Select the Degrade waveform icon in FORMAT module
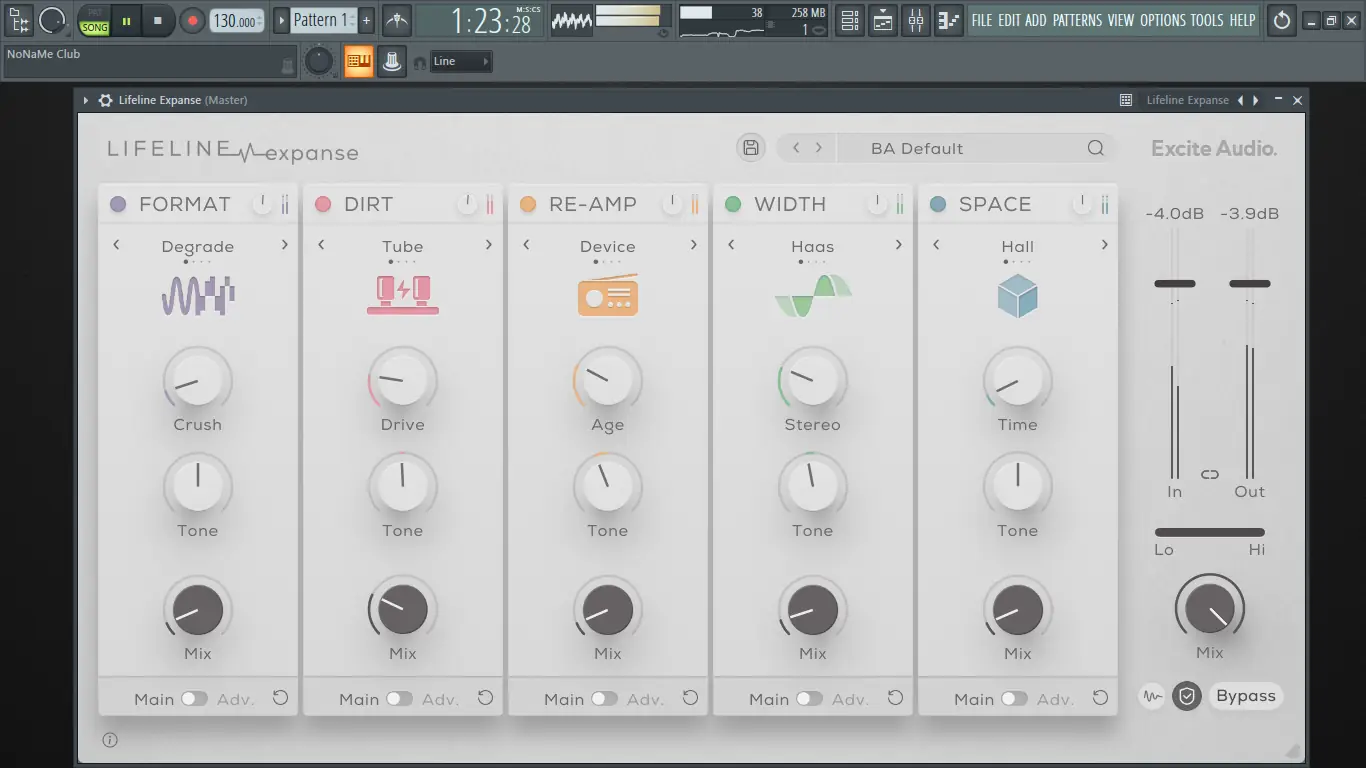This screenshot has height=768, width=1366. click(x=197, y=294)
